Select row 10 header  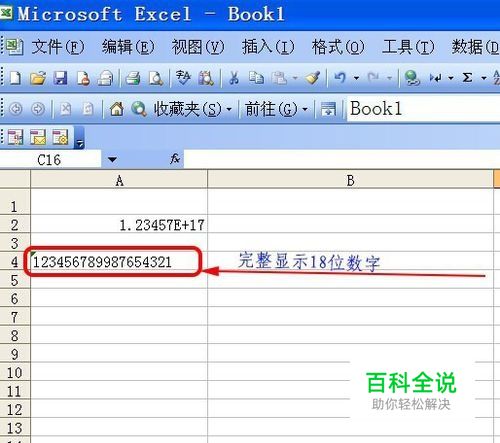(x=15, y=372)
